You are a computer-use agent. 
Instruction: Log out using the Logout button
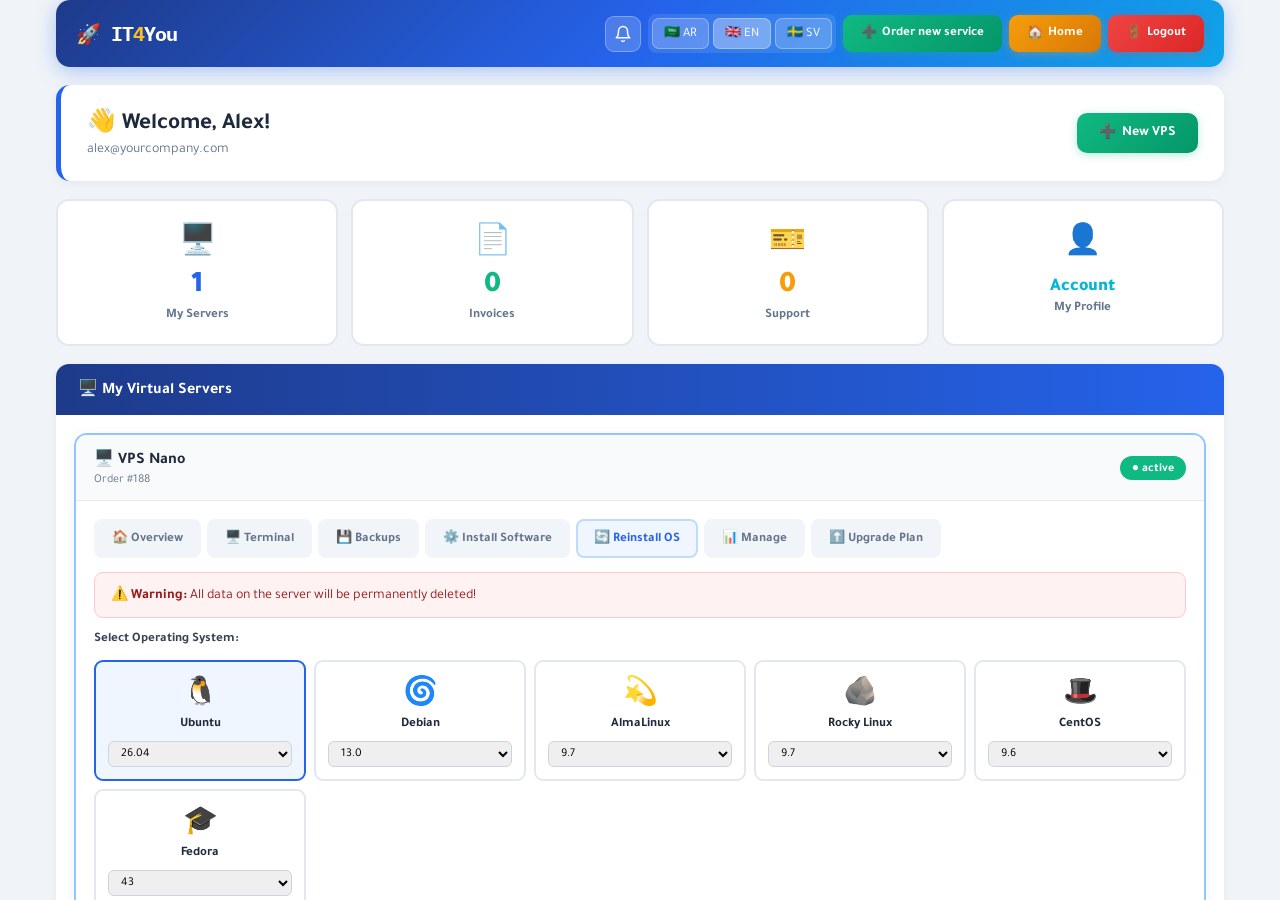pos(1156,33)
